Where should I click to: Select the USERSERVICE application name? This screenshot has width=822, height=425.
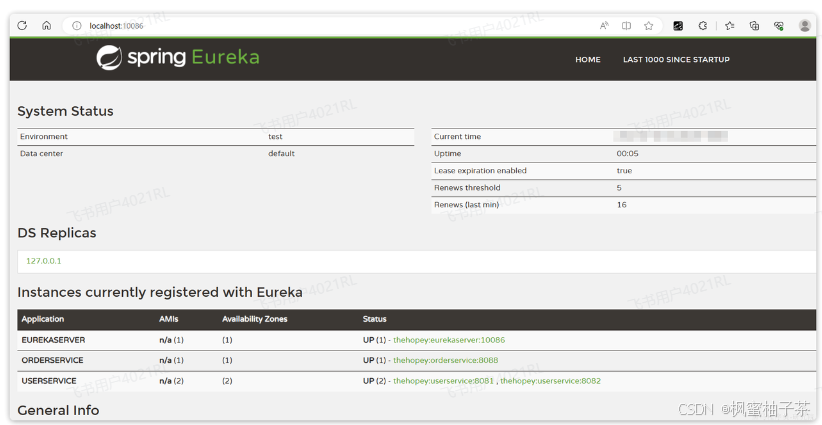[49, 381]
